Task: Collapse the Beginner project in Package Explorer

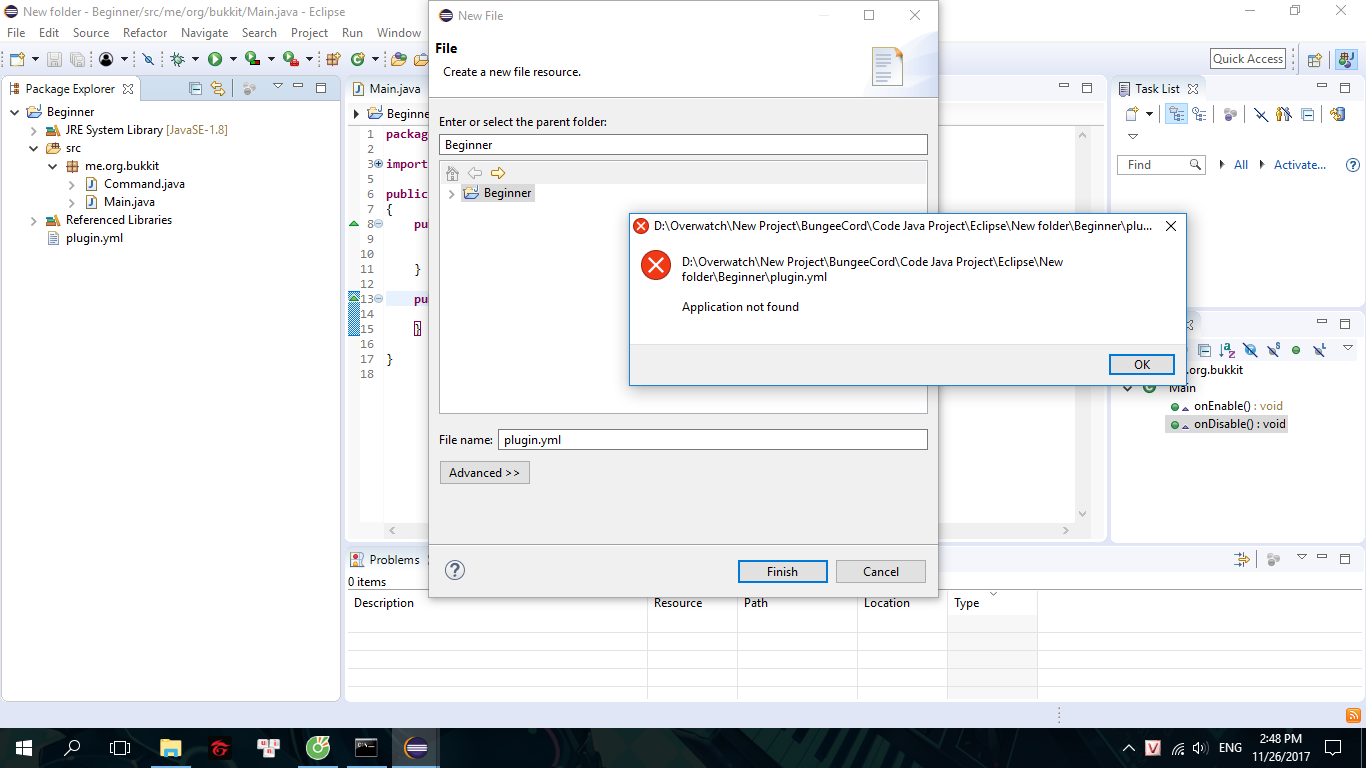Action: click(14, 112)
